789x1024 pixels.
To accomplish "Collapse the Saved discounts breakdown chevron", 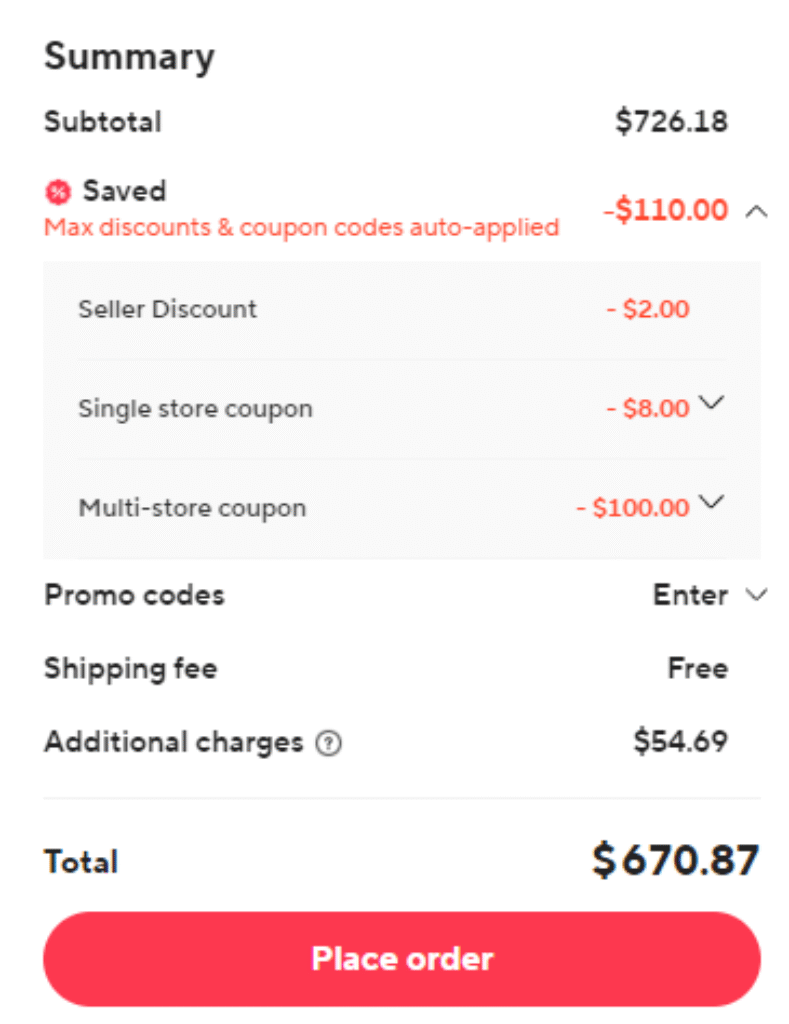I will coord(756,211).
